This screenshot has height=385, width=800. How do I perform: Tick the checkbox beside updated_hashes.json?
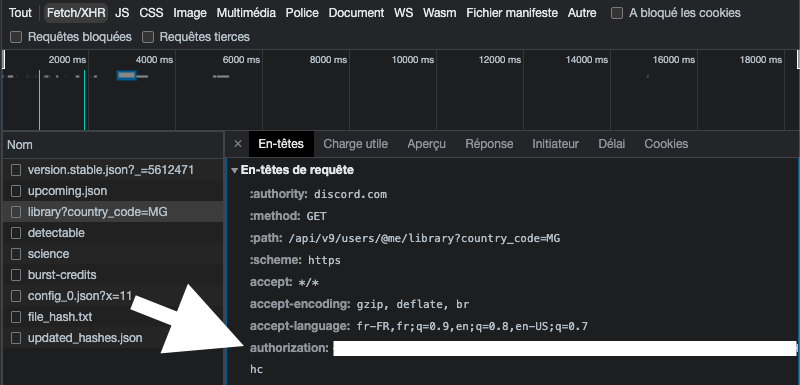coord(16,338)
